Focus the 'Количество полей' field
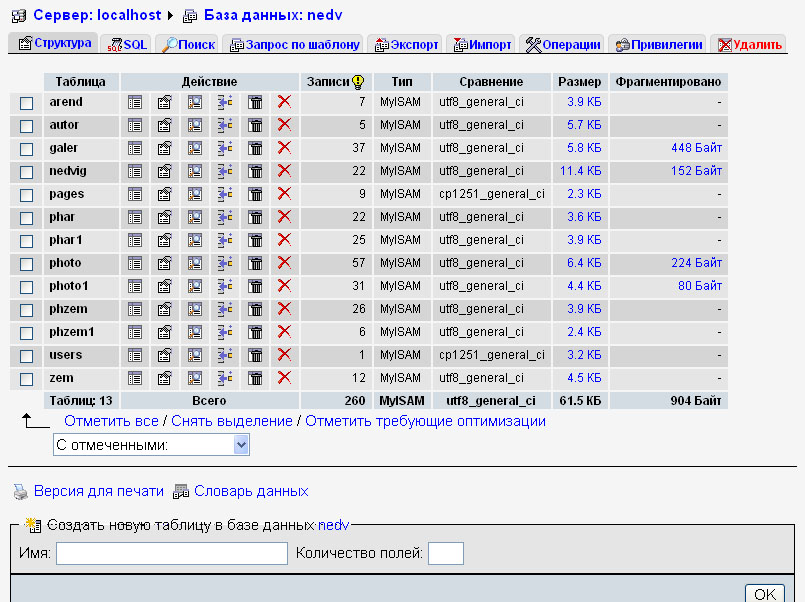 point(446,554)
